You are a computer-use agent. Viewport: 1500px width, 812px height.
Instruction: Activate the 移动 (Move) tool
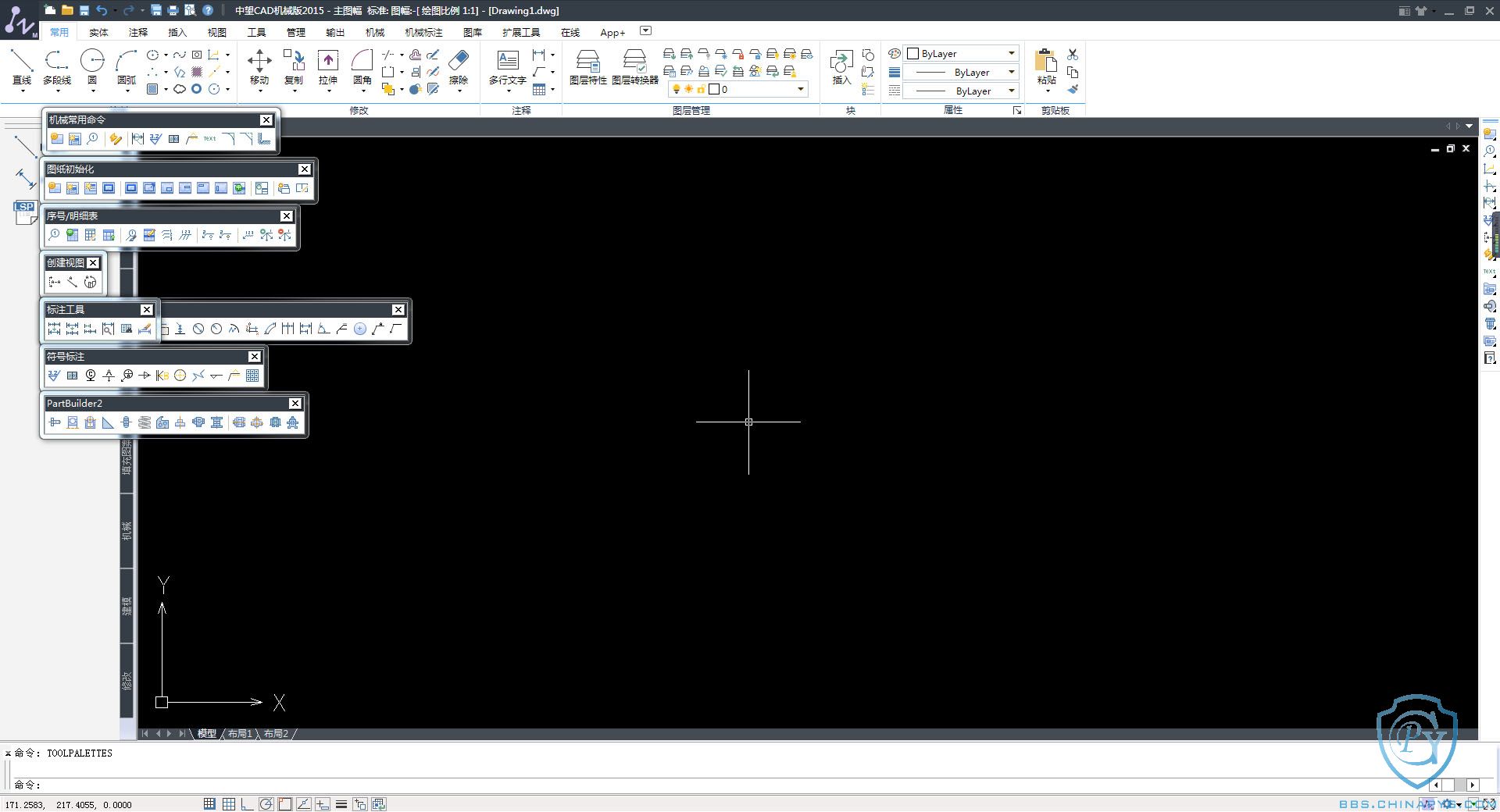tap(259, 66)
